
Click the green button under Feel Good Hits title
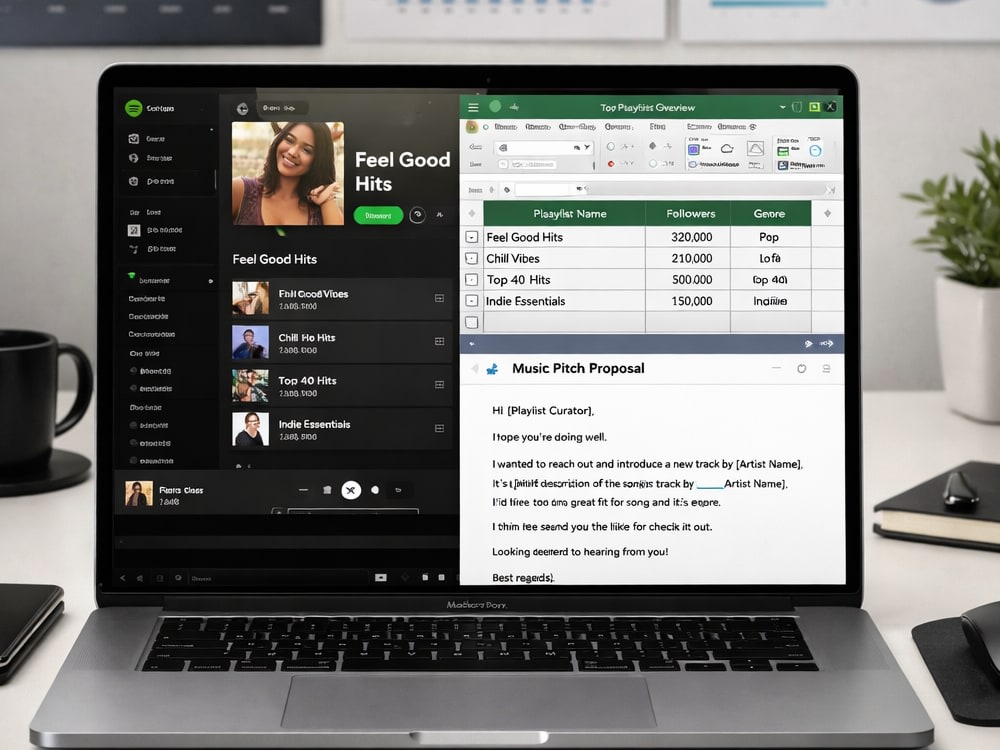378,216
